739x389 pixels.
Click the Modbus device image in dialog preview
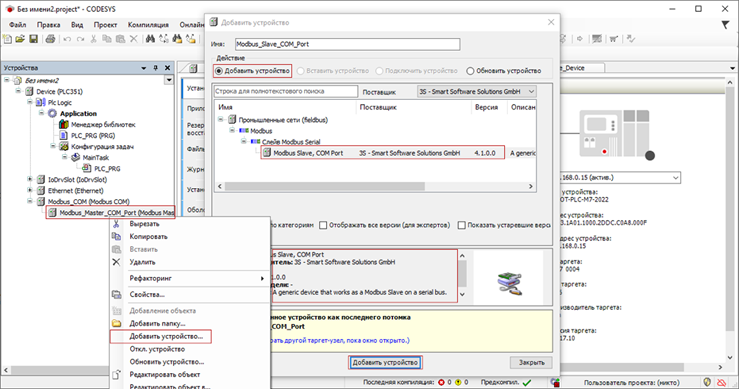coord(509,283)
